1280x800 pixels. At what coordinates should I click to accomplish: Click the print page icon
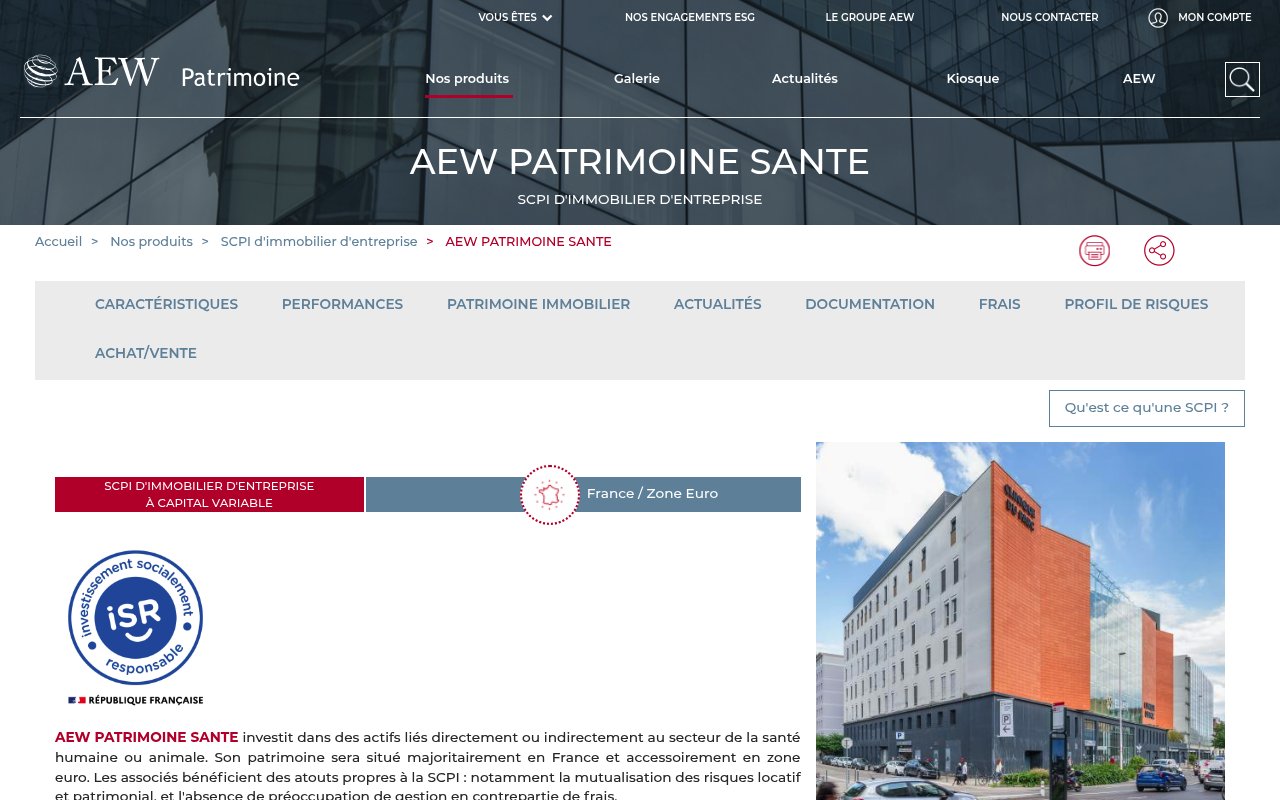pyautogui.click(x=1095, y=250)
